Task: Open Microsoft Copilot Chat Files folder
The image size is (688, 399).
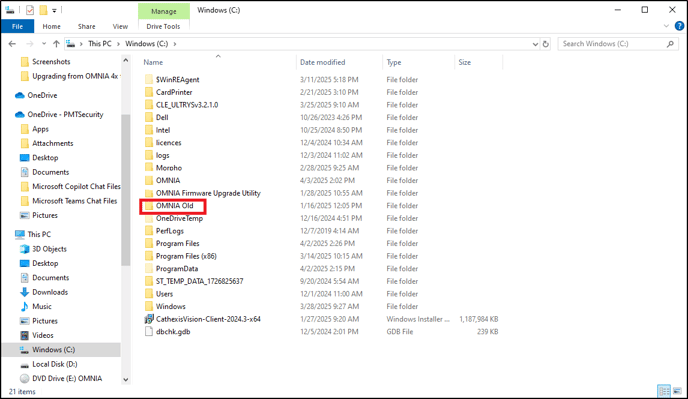Action: click(76, 187)
